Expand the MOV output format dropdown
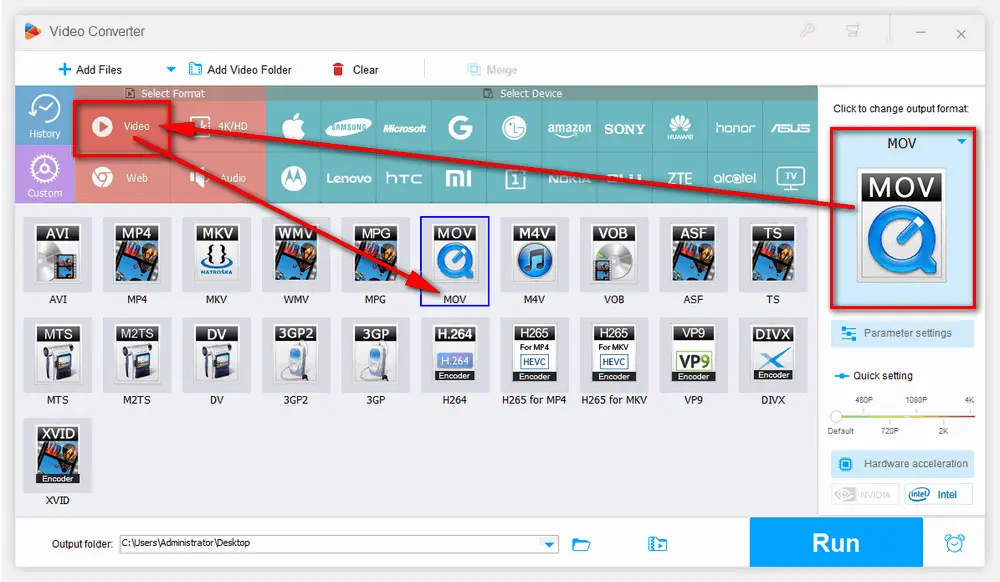1000x582 pixels. (x=961, y=143)
